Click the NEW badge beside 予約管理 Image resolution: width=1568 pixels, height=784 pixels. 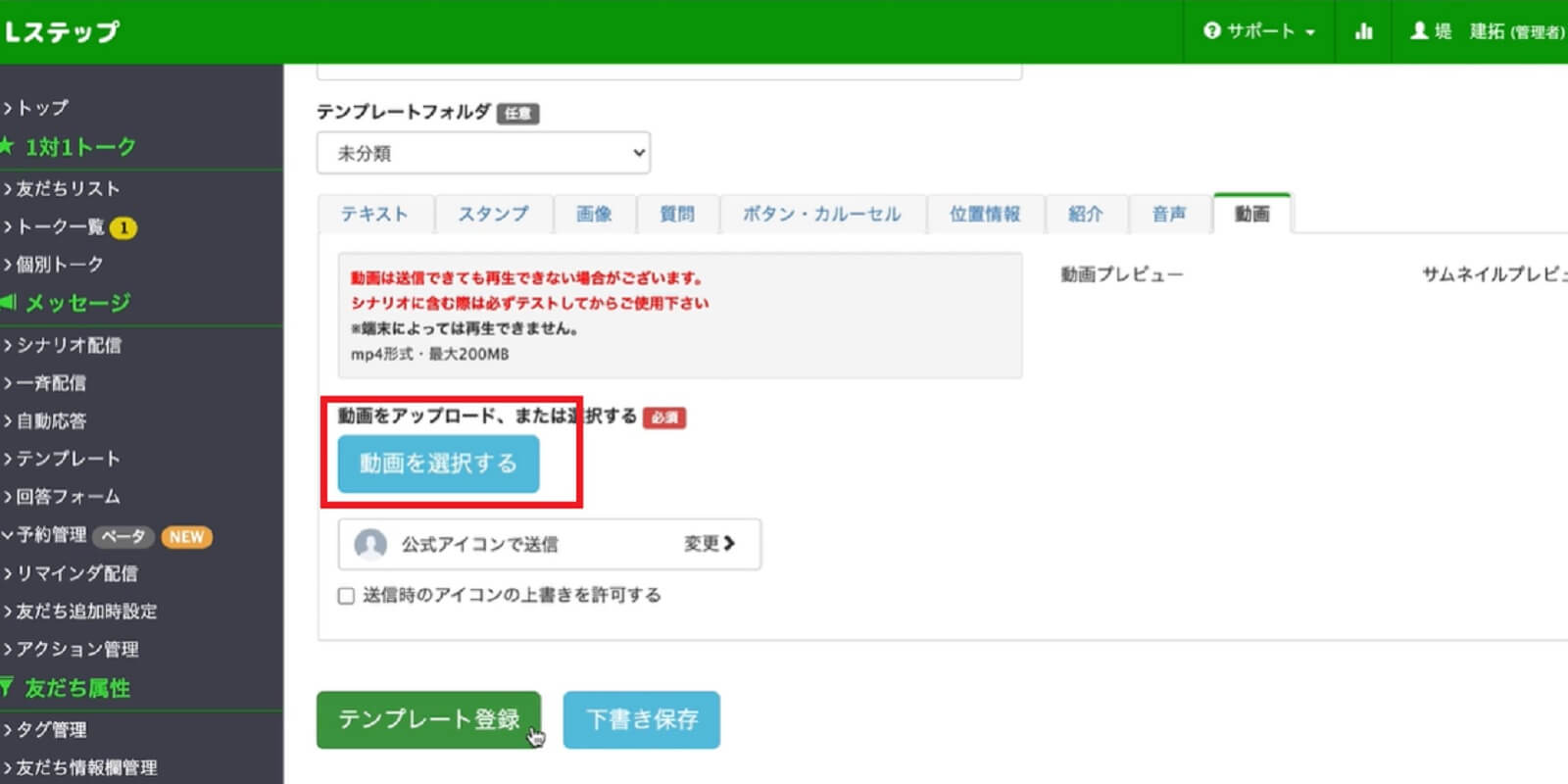186,537
